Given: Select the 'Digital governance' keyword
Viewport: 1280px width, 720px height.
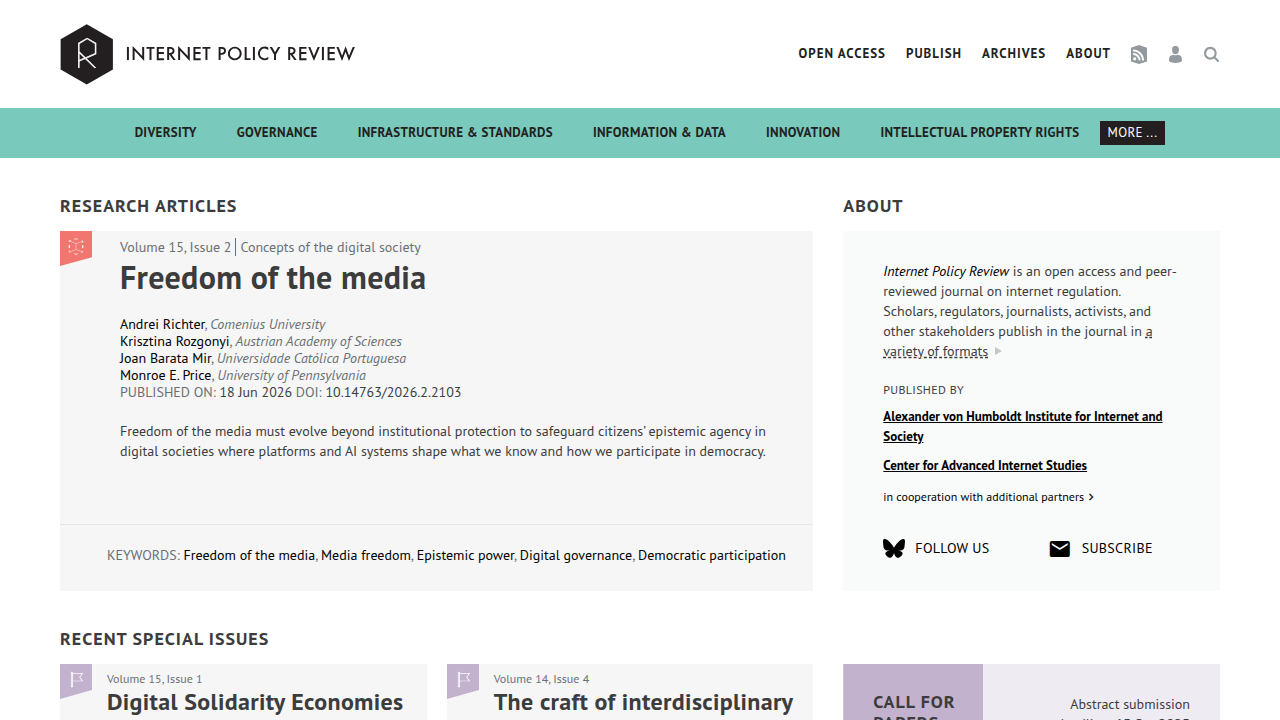Looking at the screenshot, I should [x=576, y=555].
